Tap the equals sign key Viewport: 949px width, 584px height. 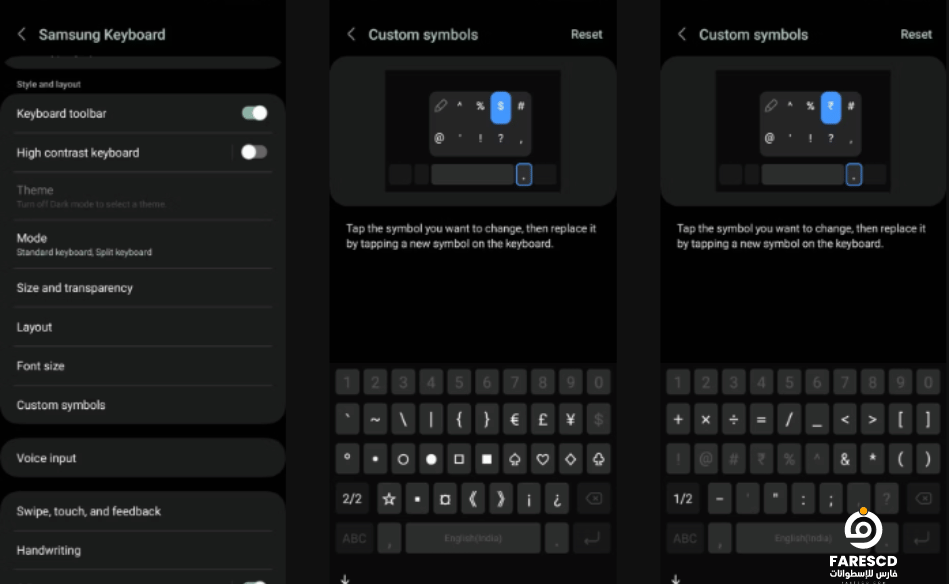pyautogui.click(x=761, y=419)
